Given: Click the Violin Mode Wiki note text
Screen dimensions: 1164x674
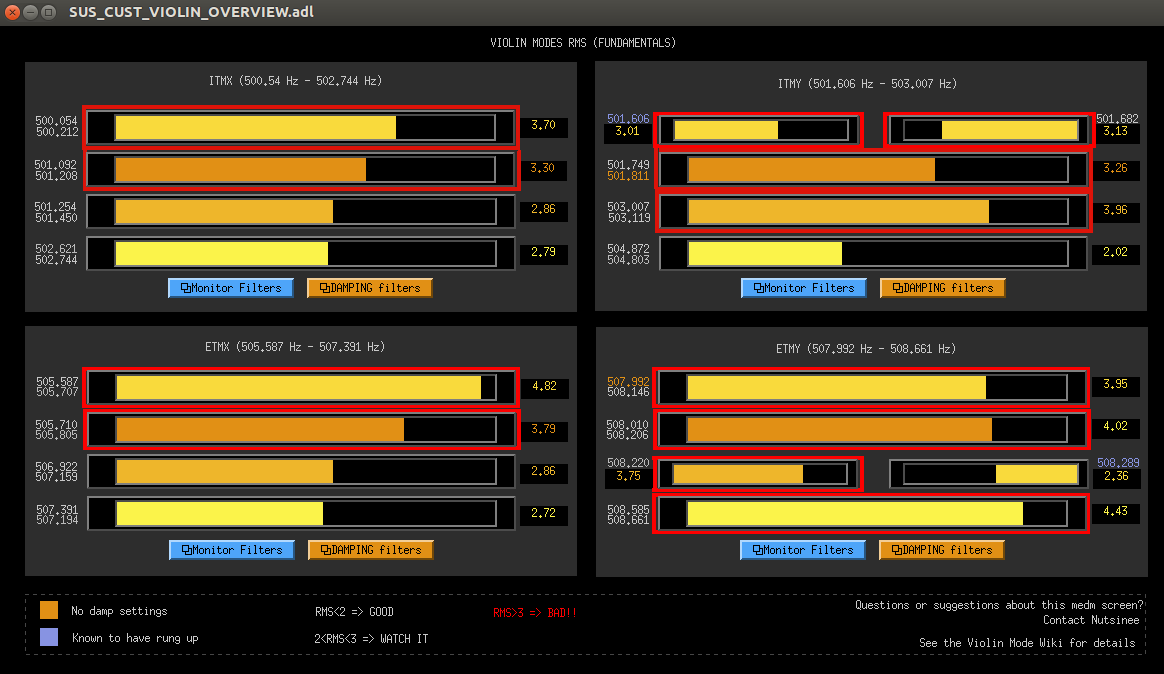Looking at the screenshot, I should (1027, 643).
